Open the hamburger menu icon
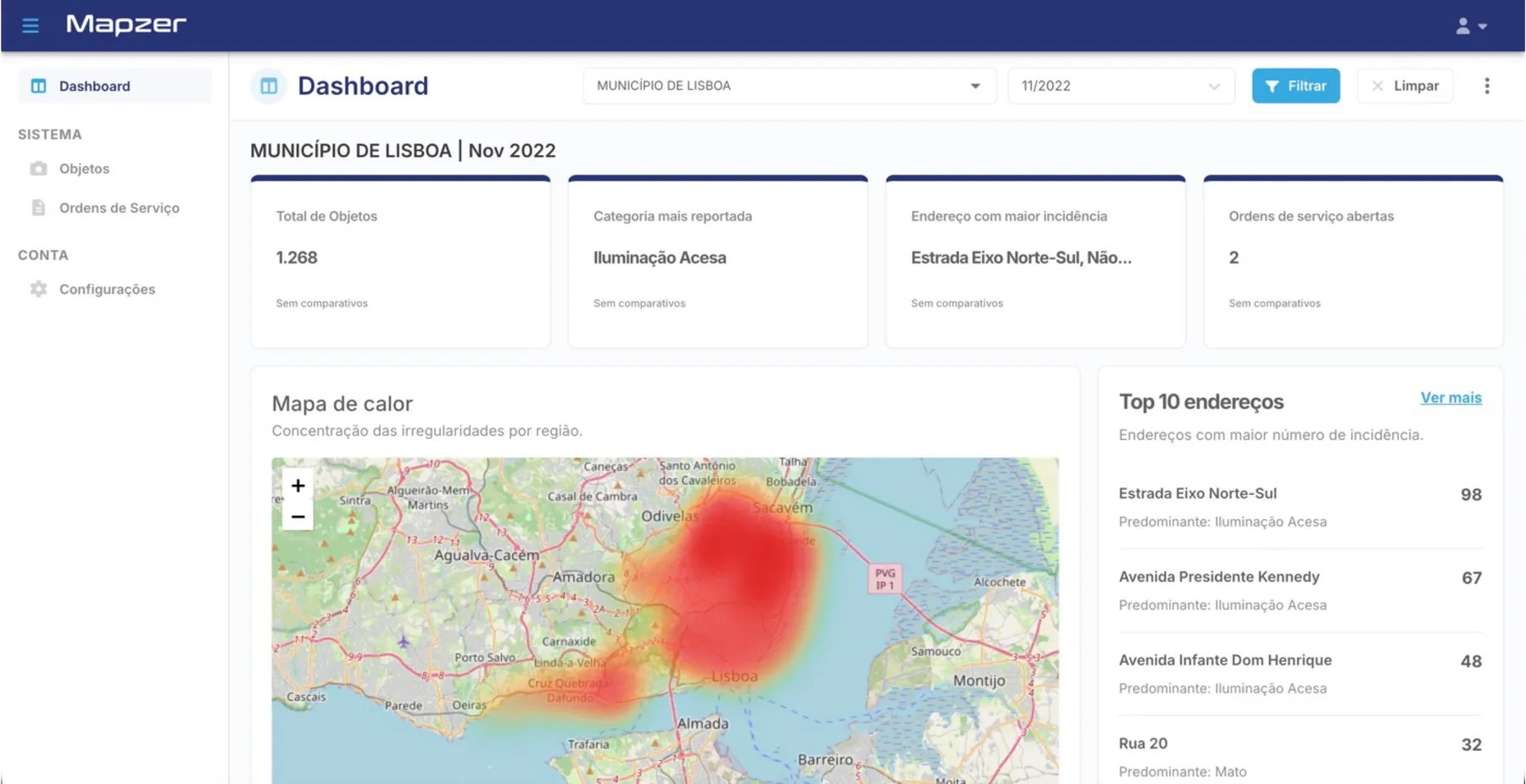The width and height of the screenshot is (1526, 784). tap(31, 25)
